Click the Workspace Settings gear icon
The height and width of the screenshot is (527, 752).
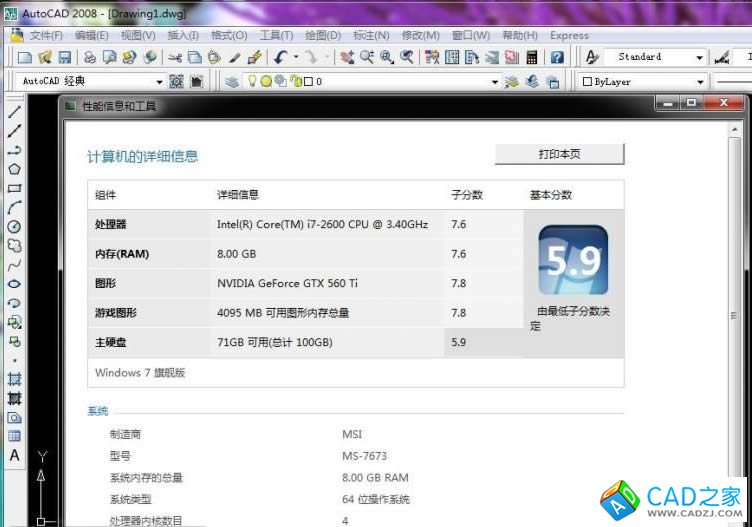[176, 82]
